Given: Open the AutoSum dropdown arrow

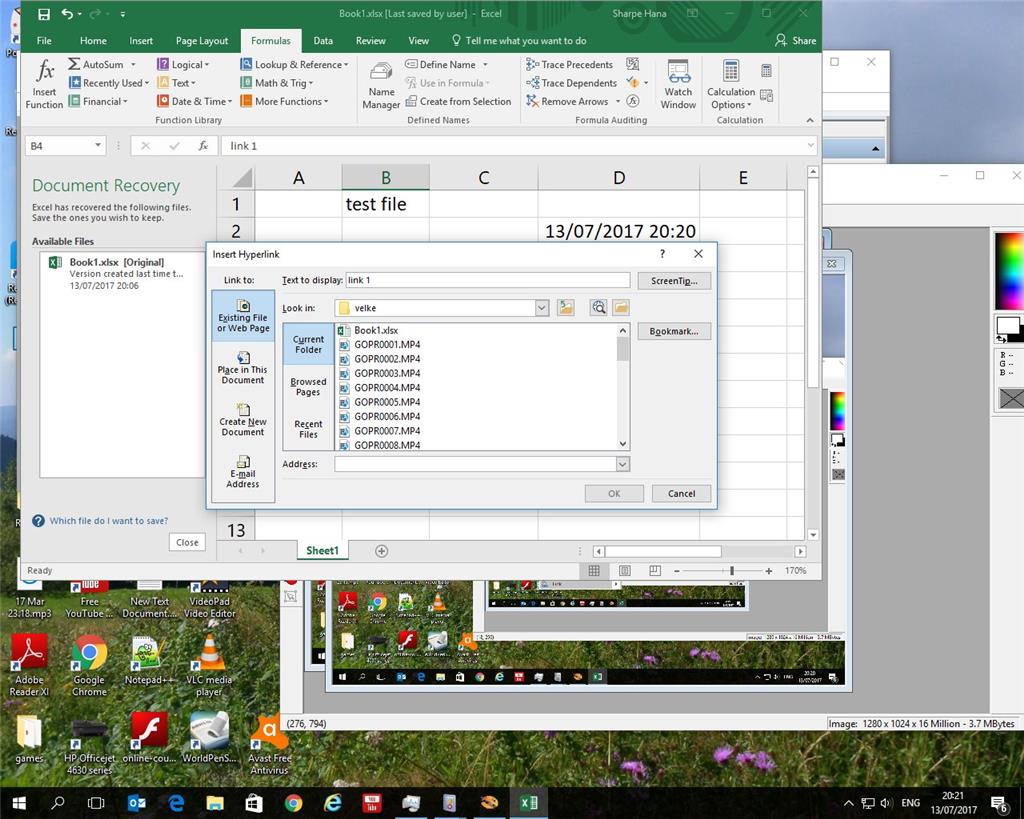Looking at the screenshot, I should 133,65.
